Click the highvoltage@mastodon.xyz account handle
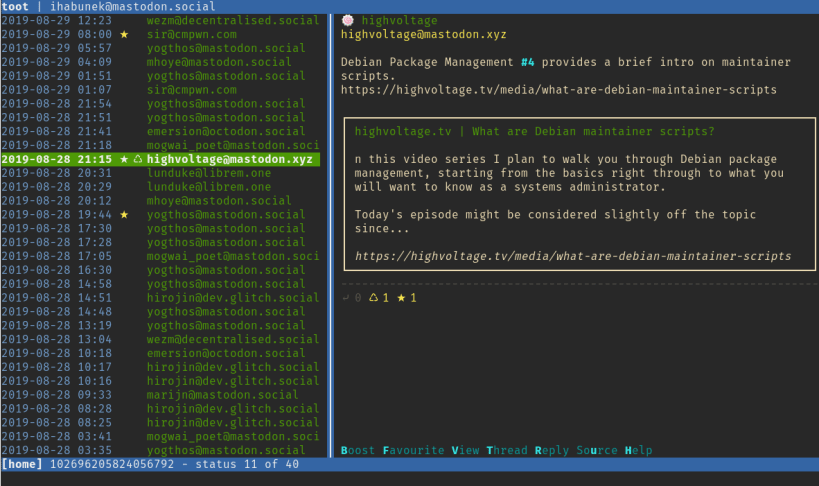This screenshot has width=819, height=486. (x=424, y=34)
